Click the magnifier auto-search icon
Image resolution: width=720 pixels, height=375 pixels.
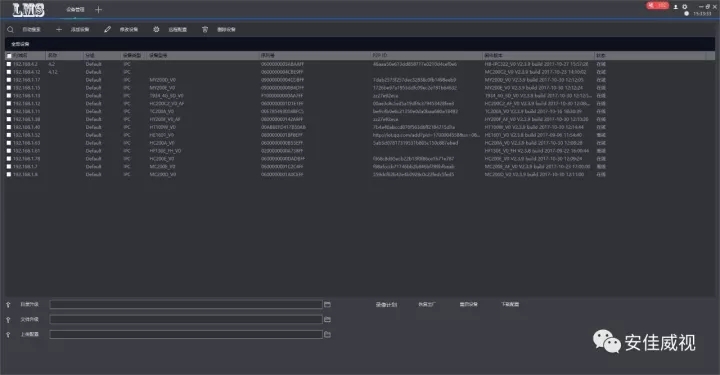pos(10,29)
